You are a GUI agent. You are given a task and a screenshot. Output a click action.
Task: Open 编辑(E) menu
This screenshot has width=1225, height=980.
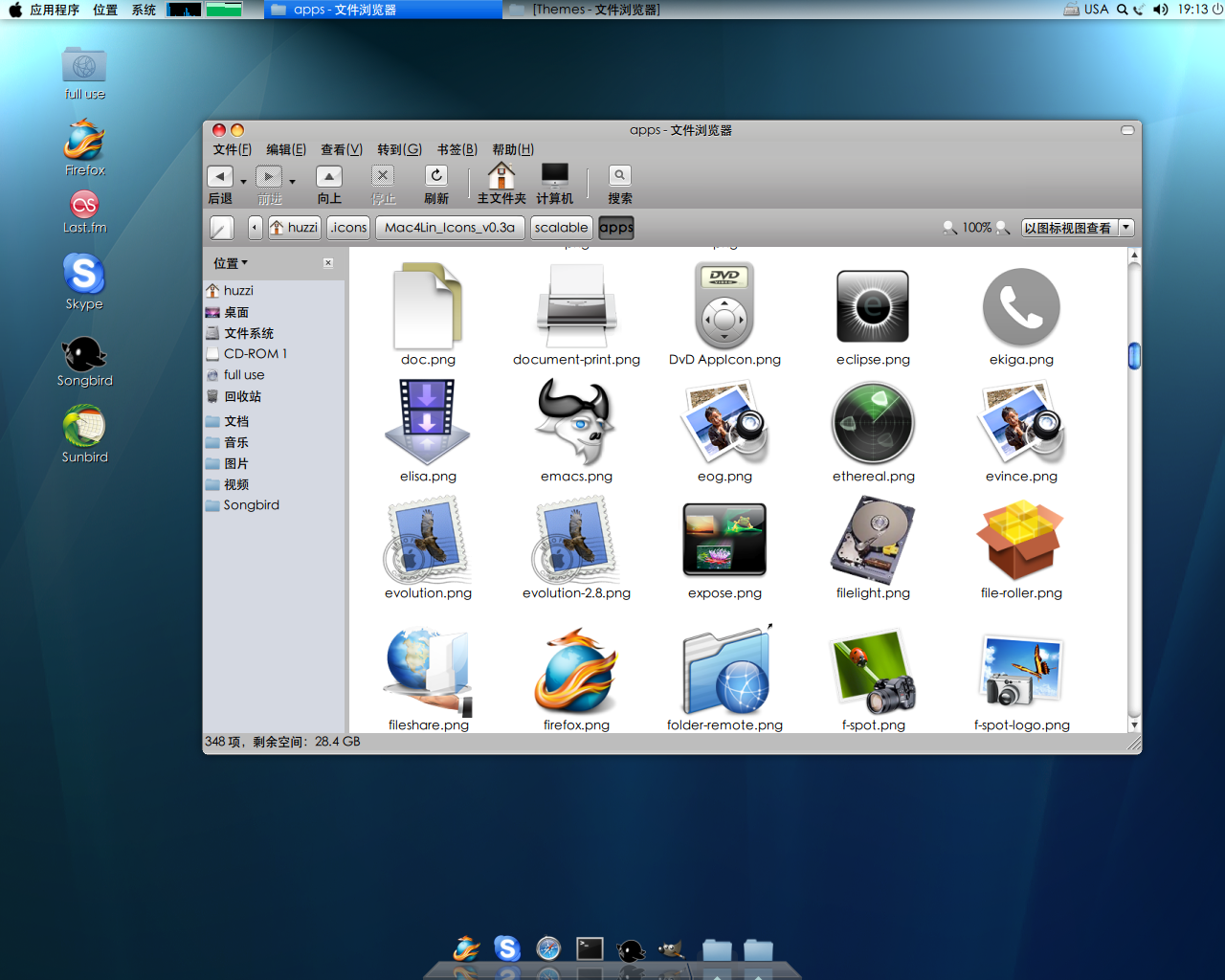pyautogui.click(x=286, y=150)
